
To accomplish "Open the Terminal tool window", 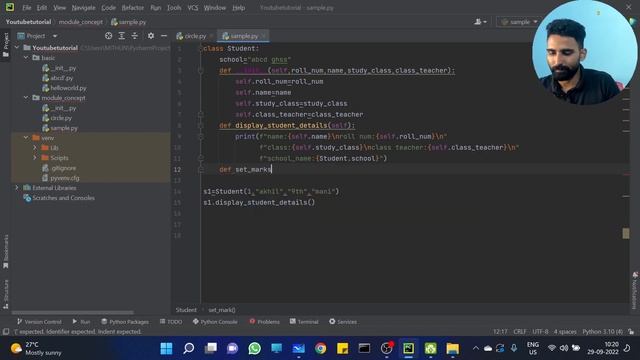I will tap(304, 322).
